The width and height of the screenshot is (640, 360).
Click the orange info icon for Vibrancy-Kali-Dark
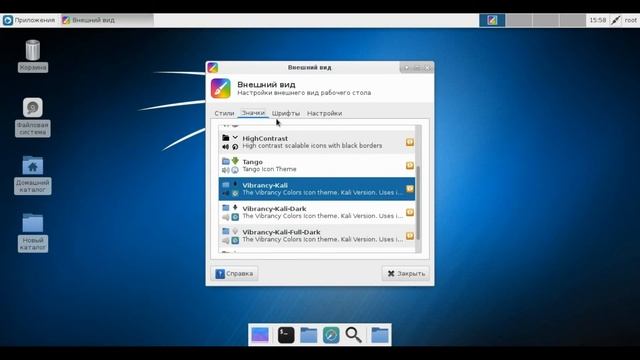coord(410,212)
